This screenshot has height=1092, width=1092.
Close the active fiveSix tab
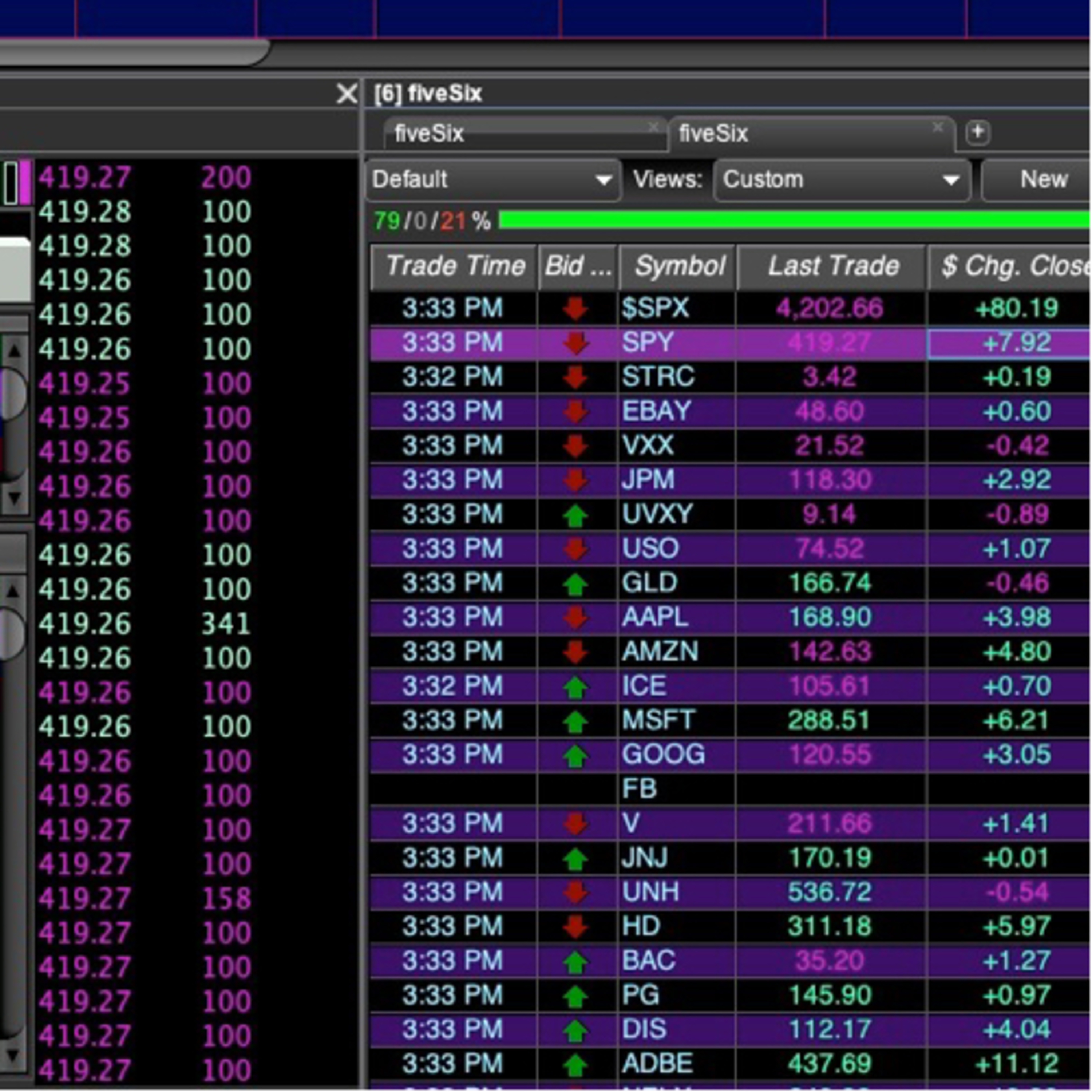coord(938,127)
